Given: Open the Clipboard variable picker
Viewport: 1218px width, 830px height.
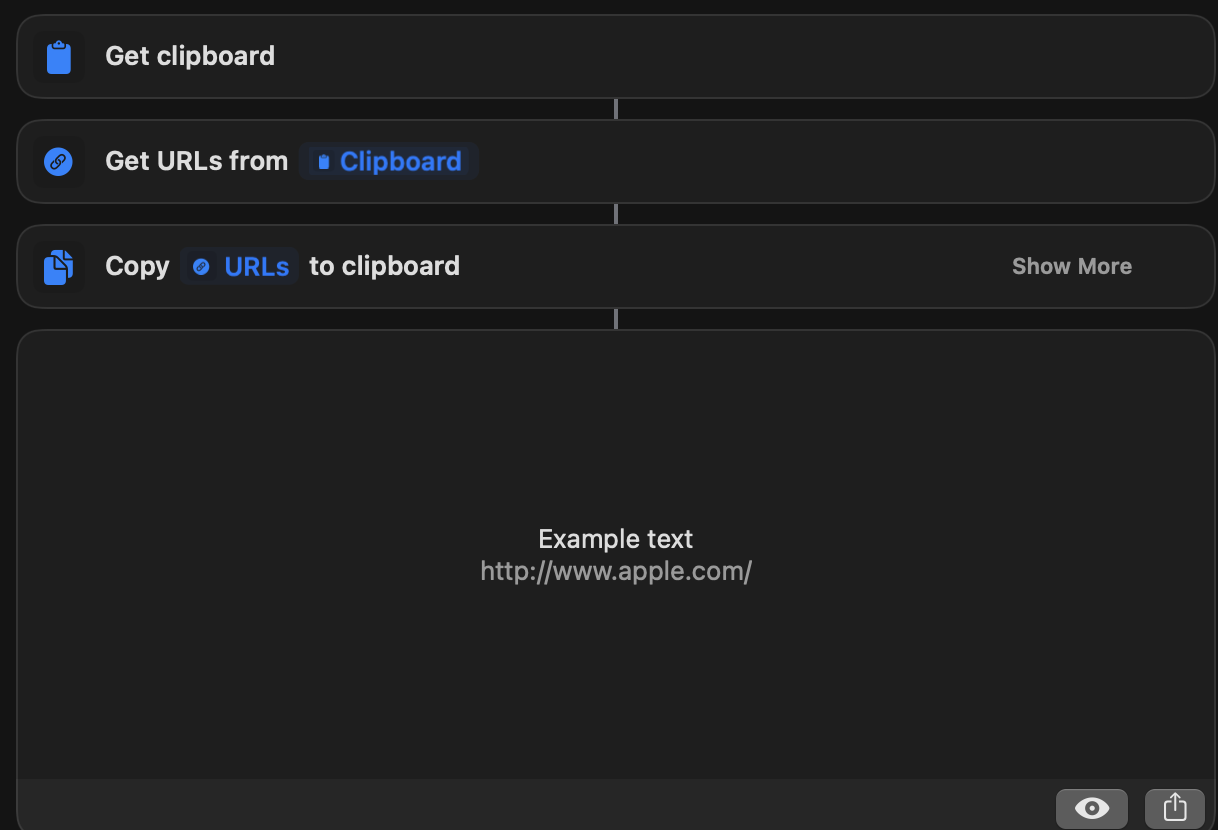Looking at the screenshot, I should click(389, 161).
